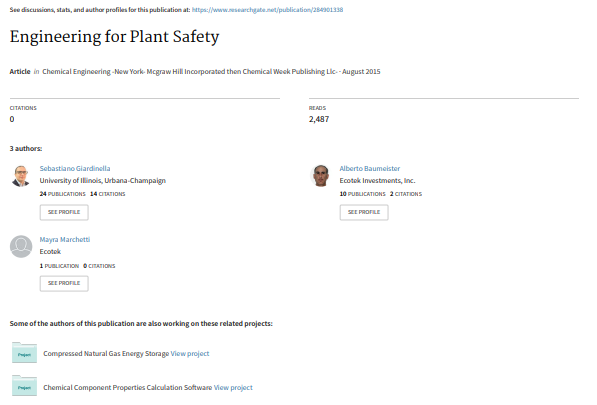The width and height of the screenshot is (597, 405).
Task: Click the 10 publications stat for Baumeister
Action: pyautogui.click(x=362, y=194)
